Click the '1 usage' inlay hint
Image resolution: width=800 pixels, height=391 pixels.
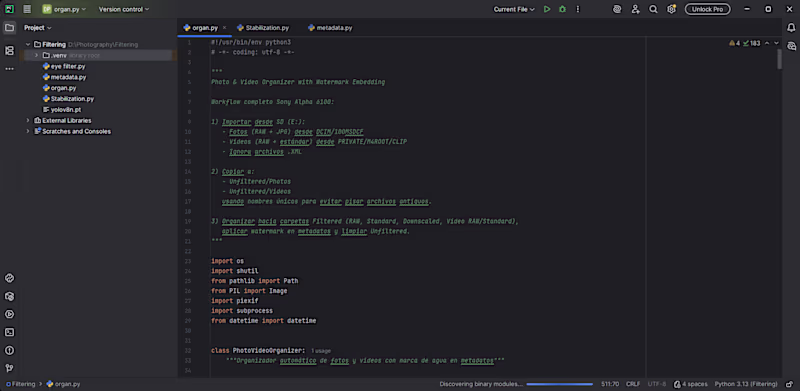coord(321,351)
